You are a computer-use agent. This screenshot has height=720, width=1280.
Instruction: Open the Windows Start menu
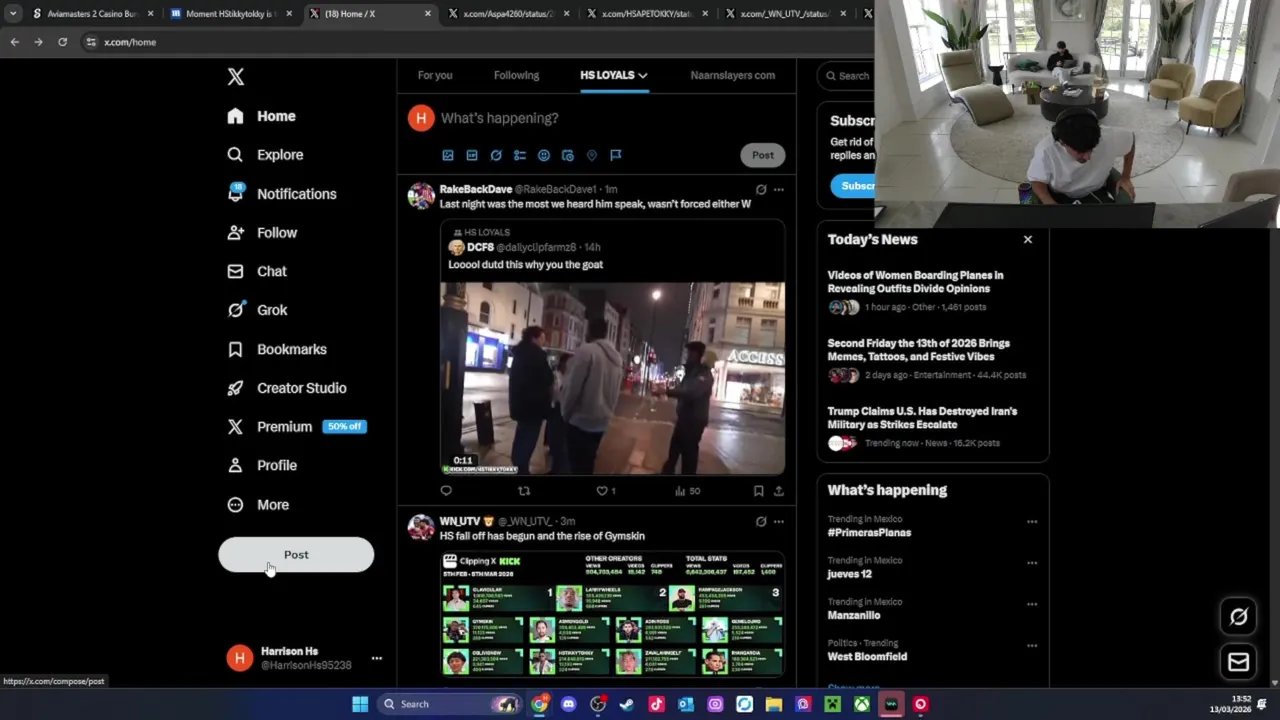point(360,704)
